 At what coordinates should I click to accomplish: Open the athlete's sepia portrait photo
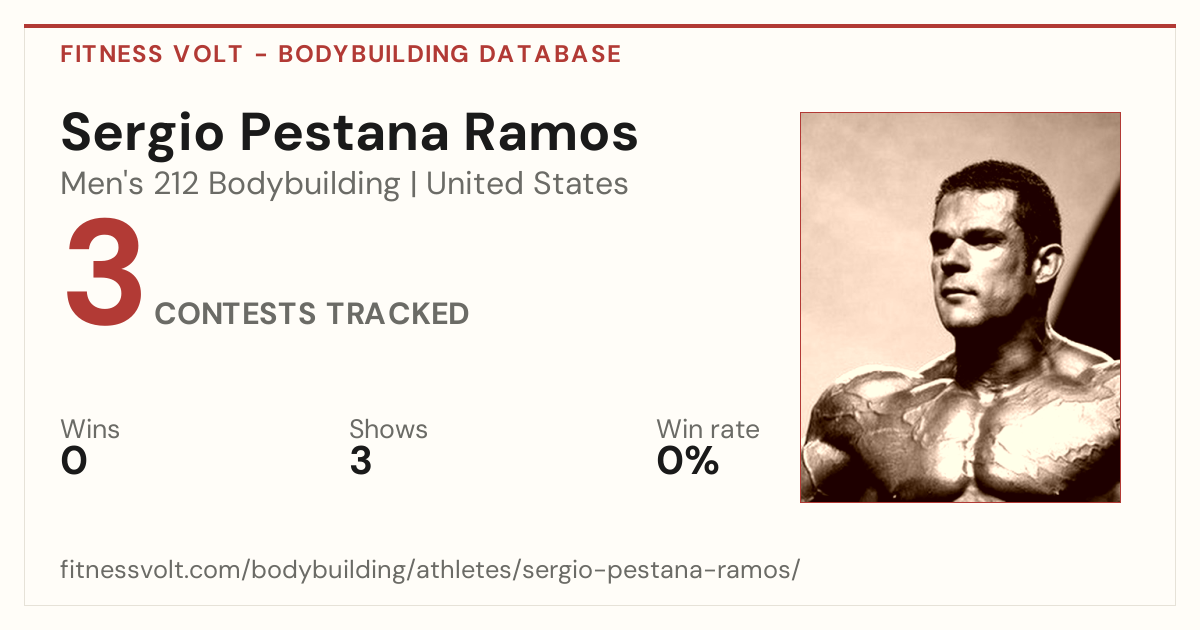point(960,307)
